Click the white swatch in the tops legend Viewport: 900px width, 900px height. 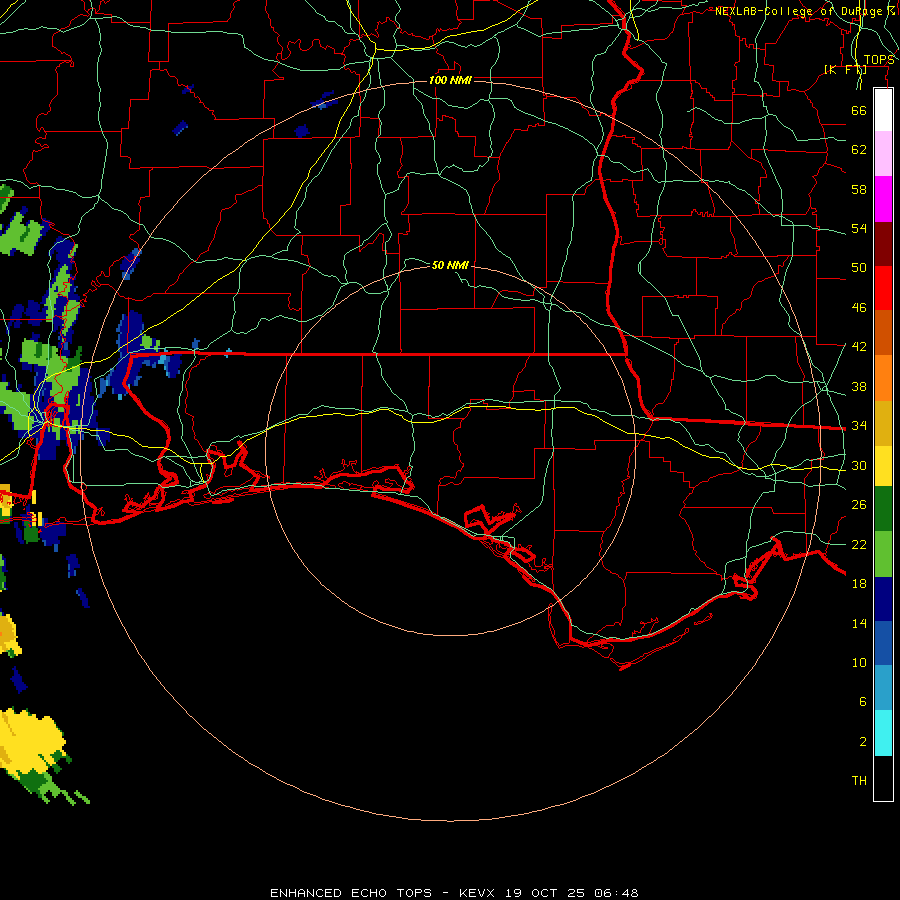(x=883, y=110)
